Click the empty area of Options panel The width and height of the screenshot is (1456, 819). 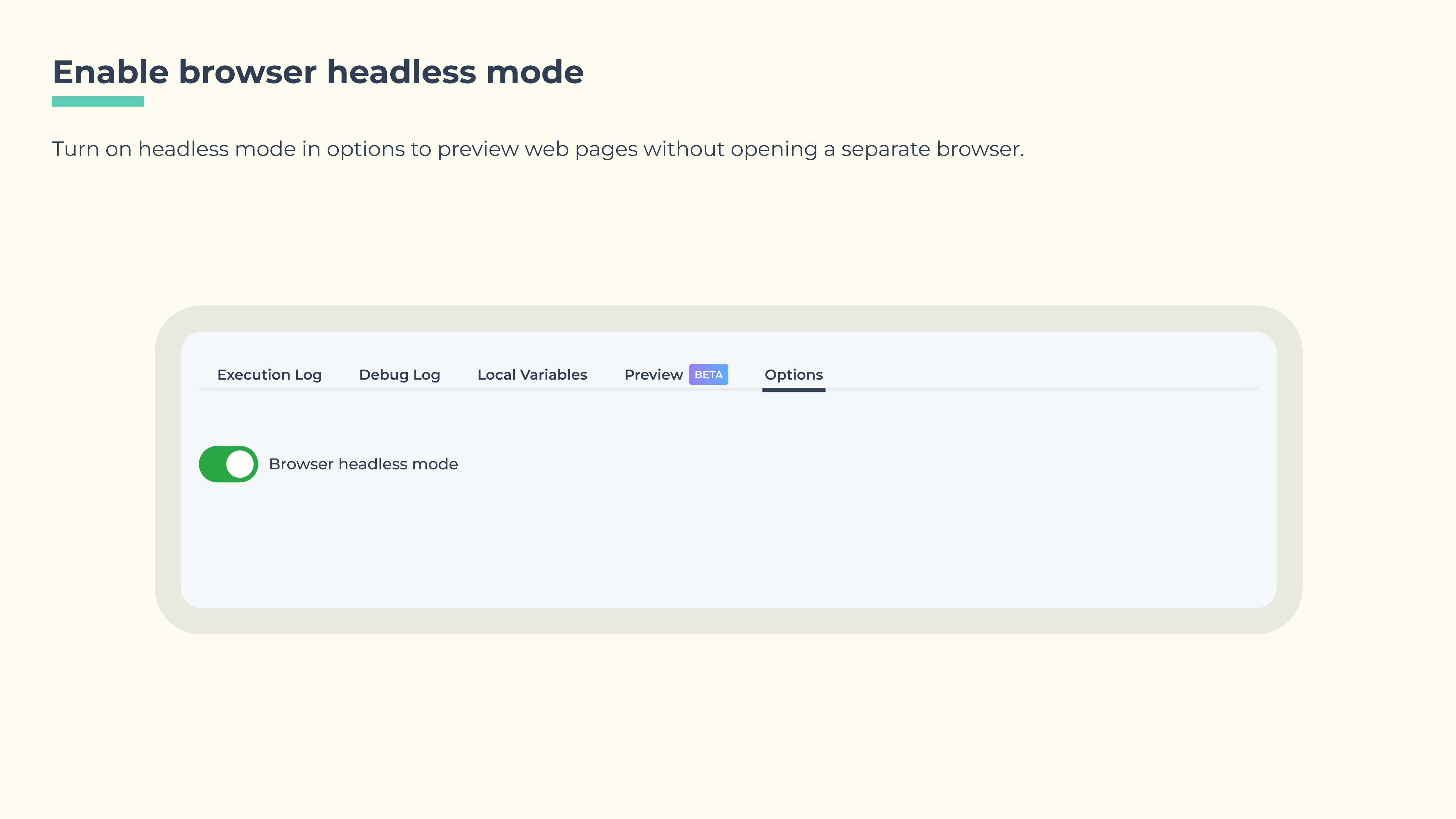tap(791, 537)
